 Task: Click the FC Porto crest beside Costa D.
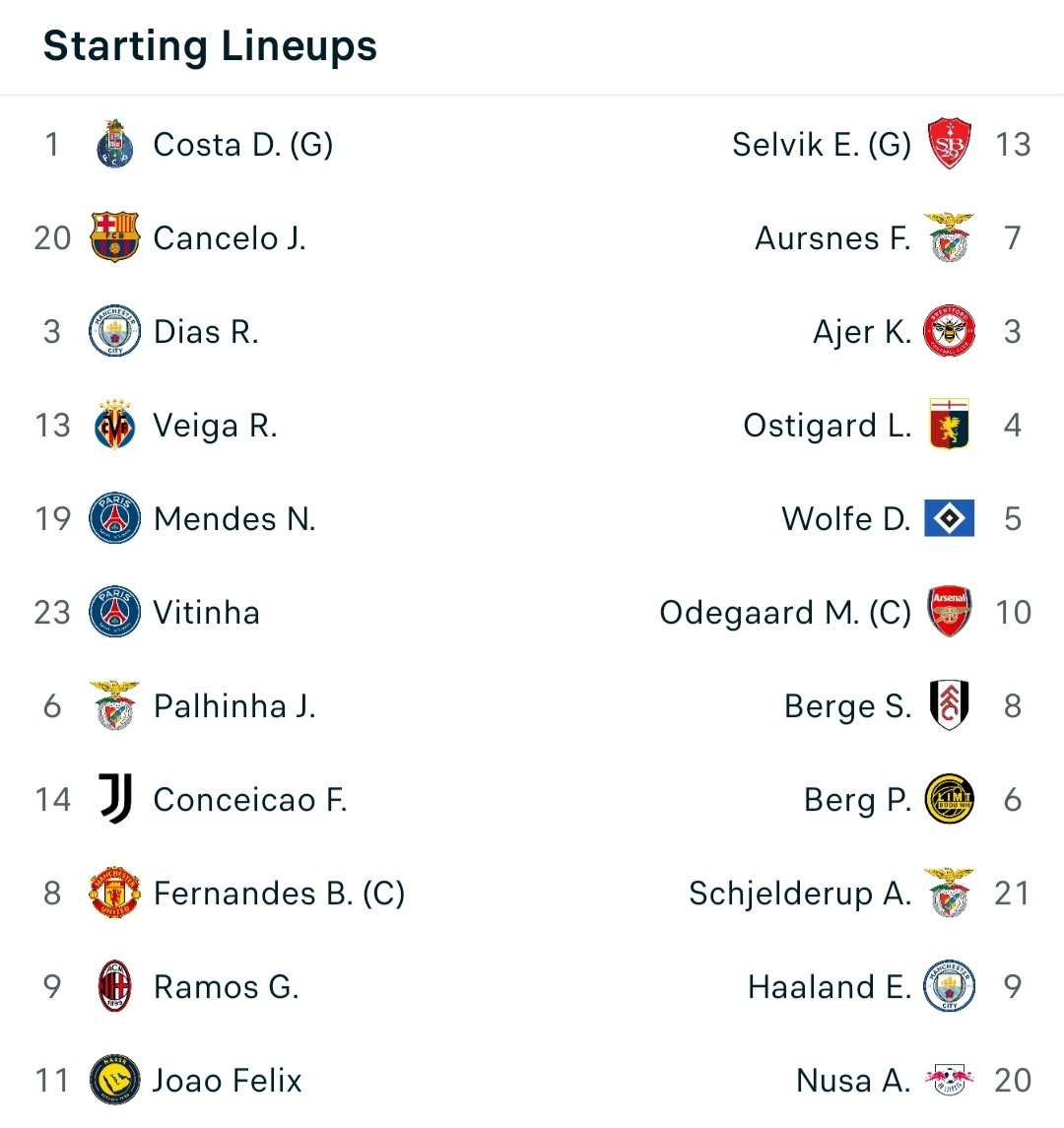click(x=114, y=144)
